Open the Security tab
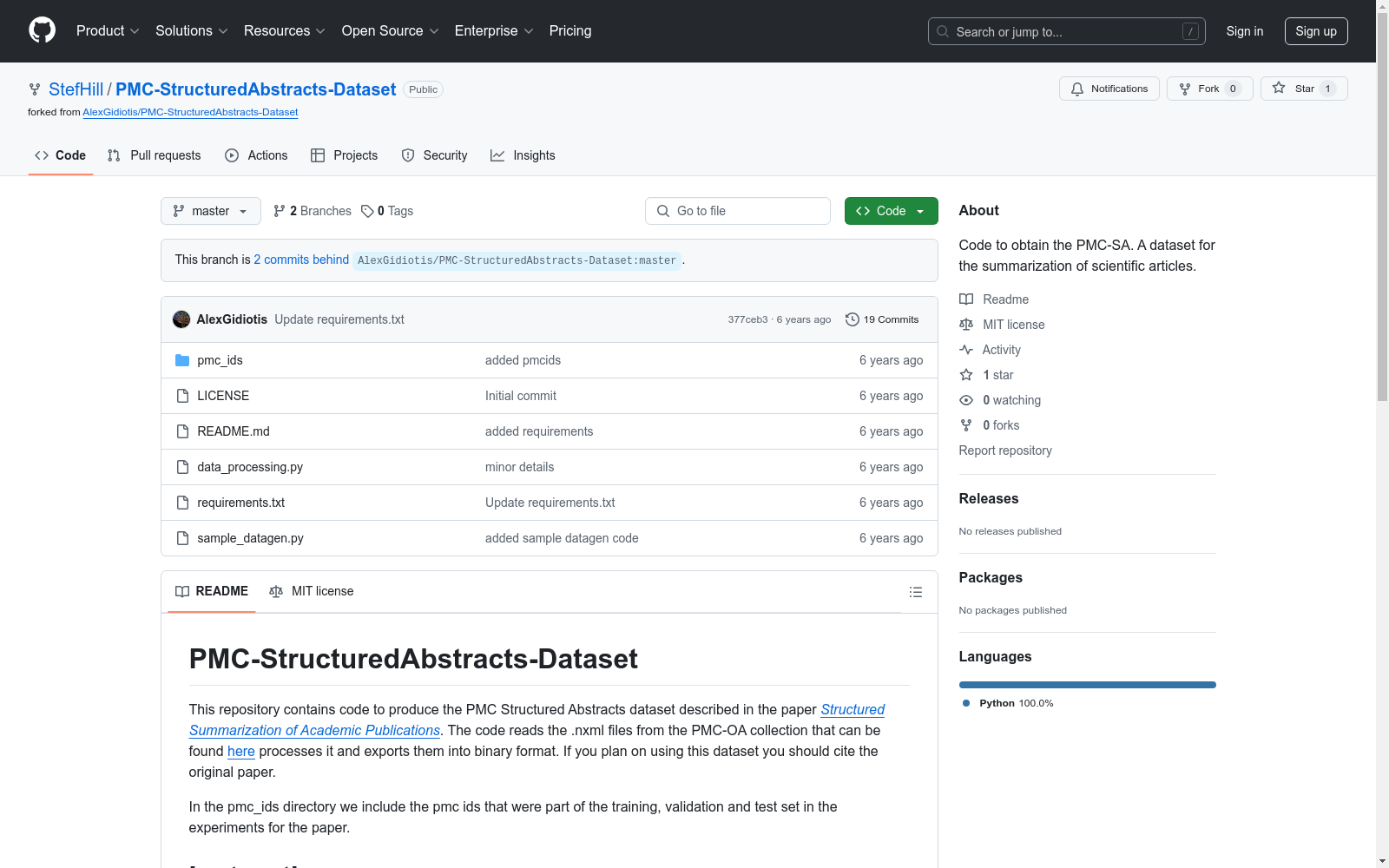Screen dimensions: 1389x868 click(435, 155)
